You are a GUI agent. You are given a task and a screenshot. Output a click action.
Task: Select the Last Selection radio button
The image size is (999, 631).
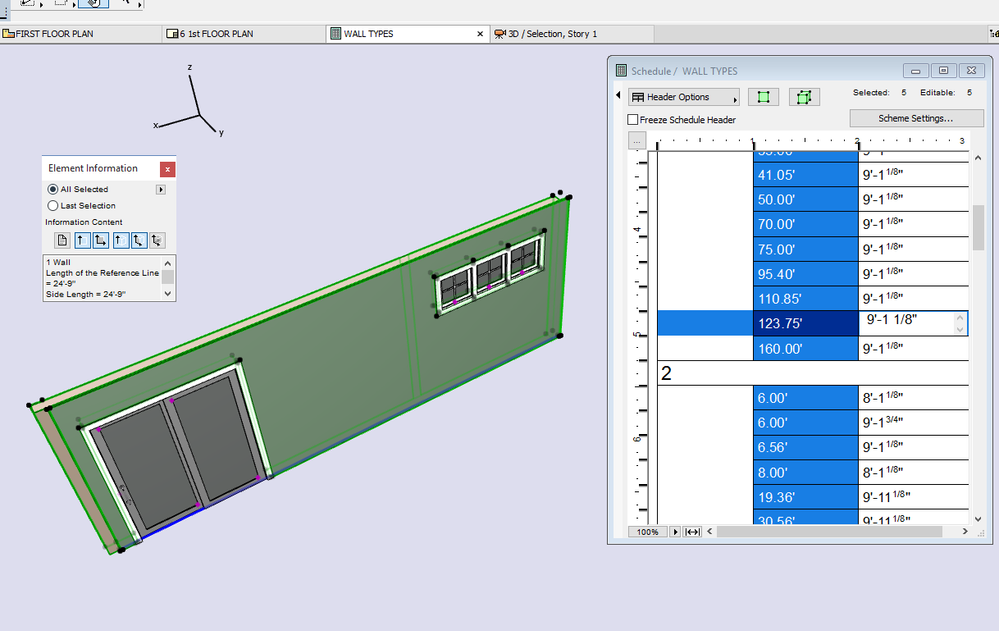[53, 205]
